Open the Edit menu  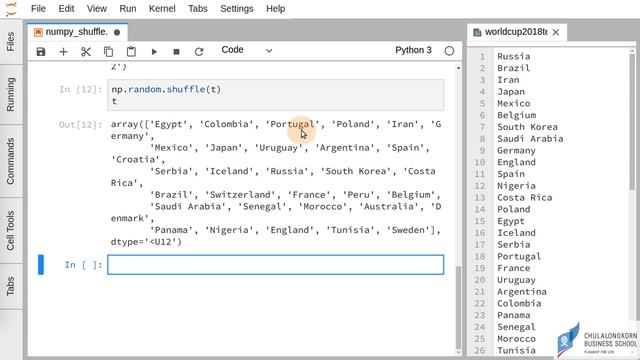point(66,9)
